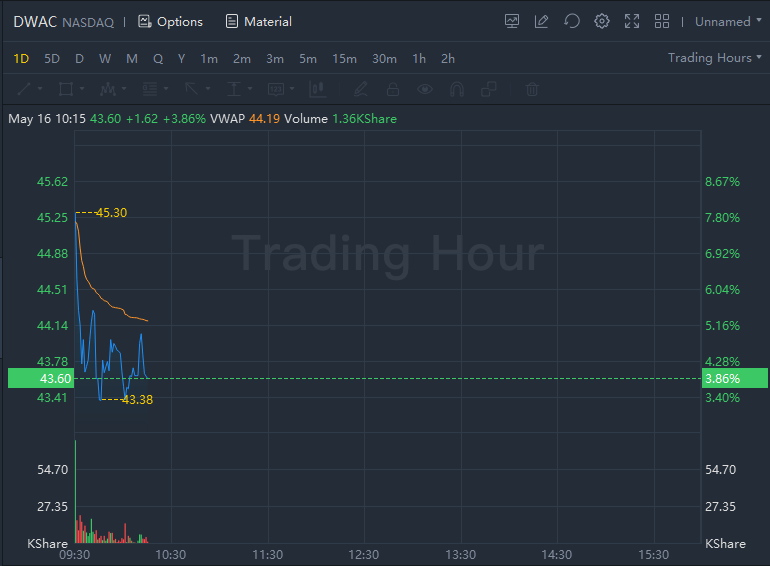
Task: Select the freehand pencil drawing tool
Action: point(360,89)
